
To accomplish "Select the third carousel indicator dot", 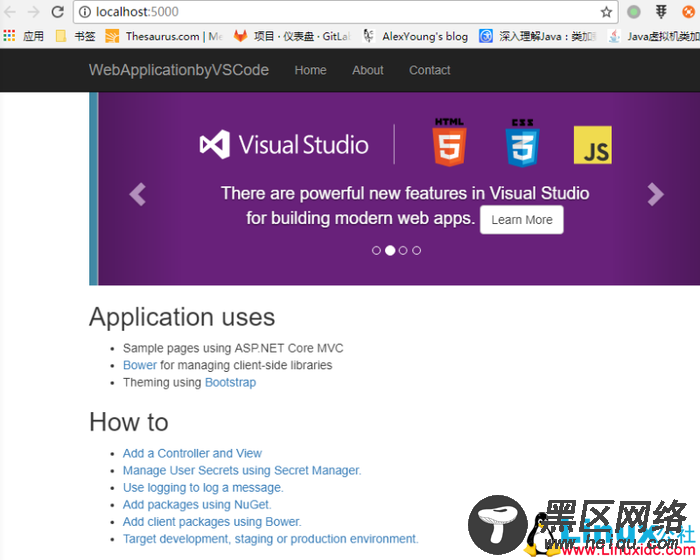I will [403, 251].
